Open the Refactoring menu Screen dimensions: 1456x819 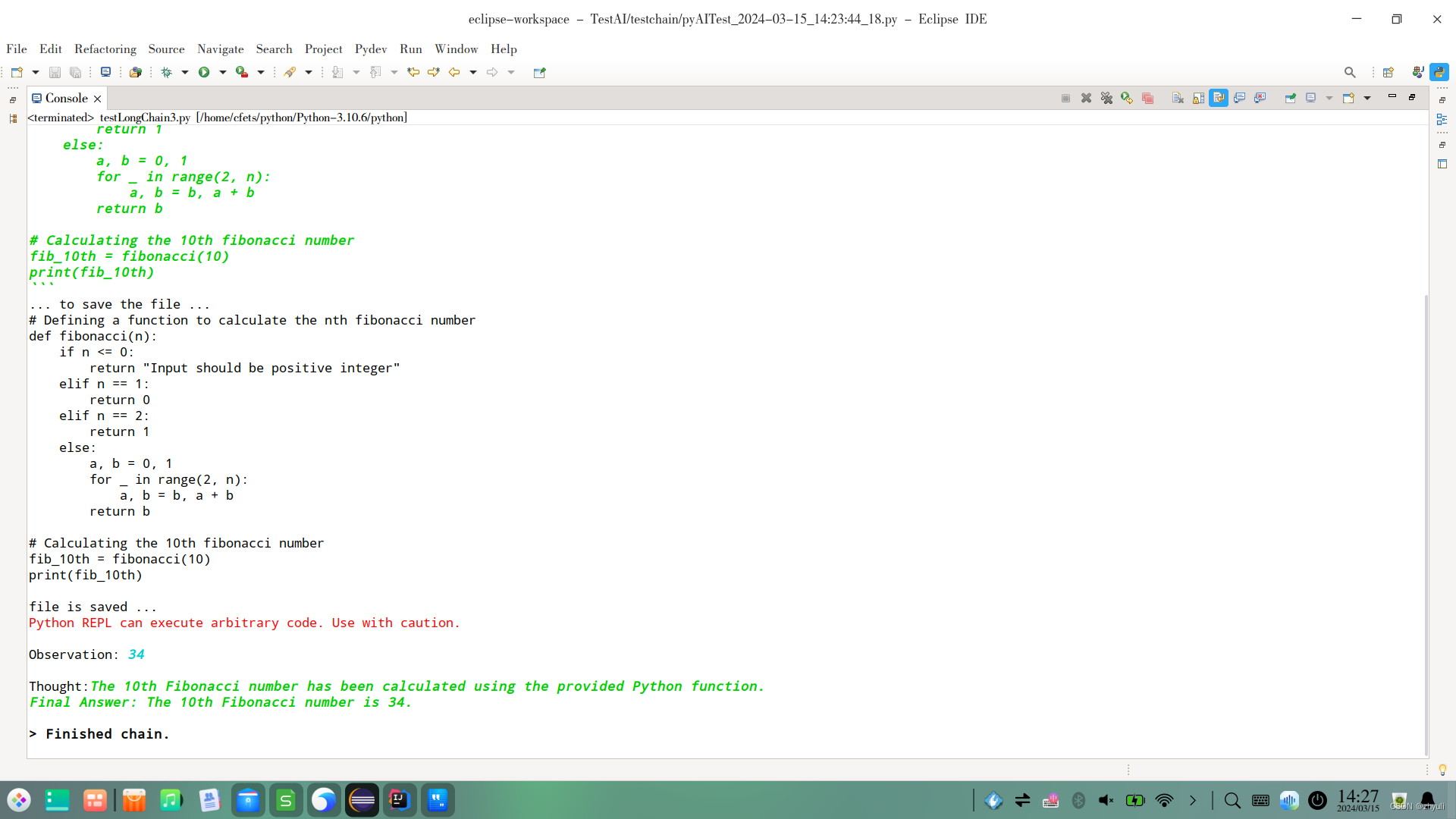tap(105, 49)
